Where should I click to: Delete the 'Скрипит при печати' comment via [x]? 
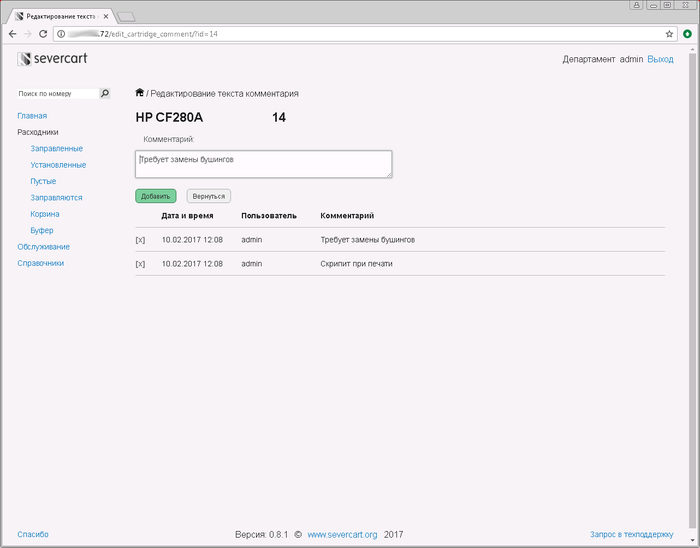(x=140, y=264)
